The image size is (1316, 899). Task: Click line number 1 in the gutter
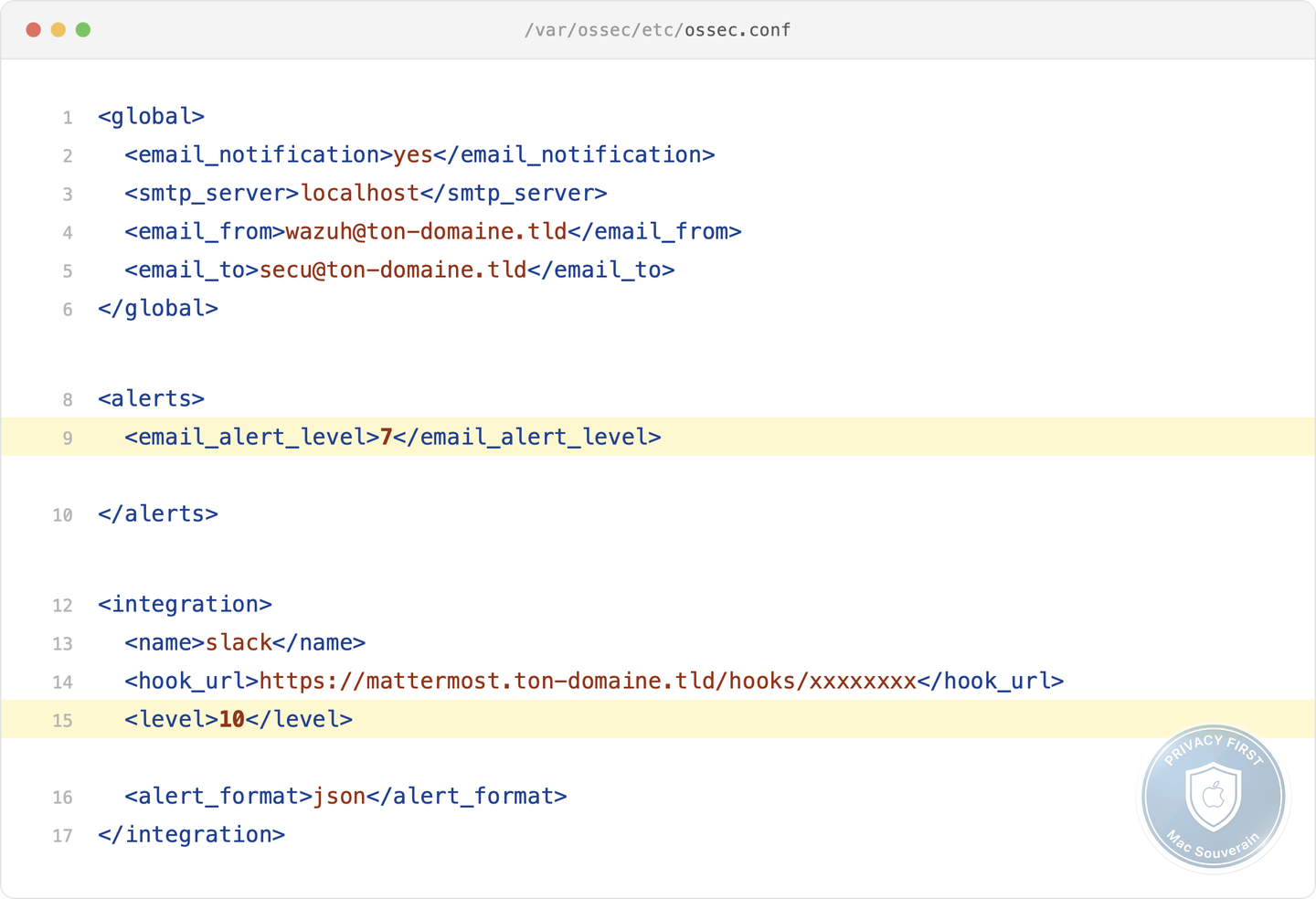(x=68, y=118)
